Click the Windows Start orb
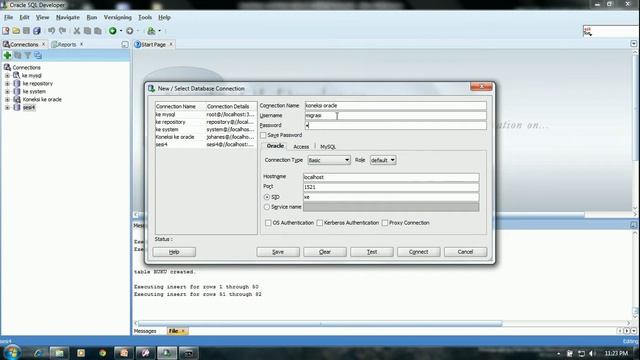Image resolution: width=640 pixels, height=360 pixels. pos(11,352)
